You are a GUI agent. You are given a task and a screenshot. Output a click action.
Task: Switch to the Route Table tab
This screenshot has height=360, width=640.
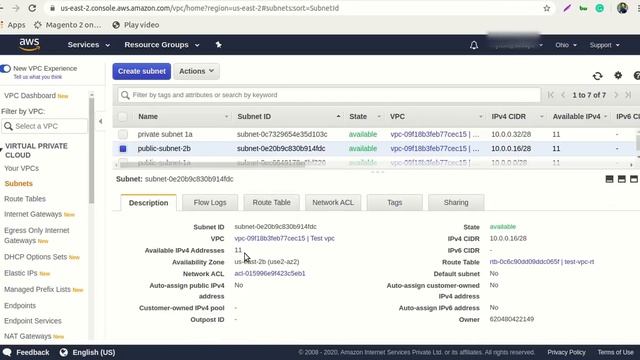tap(271, 202)
